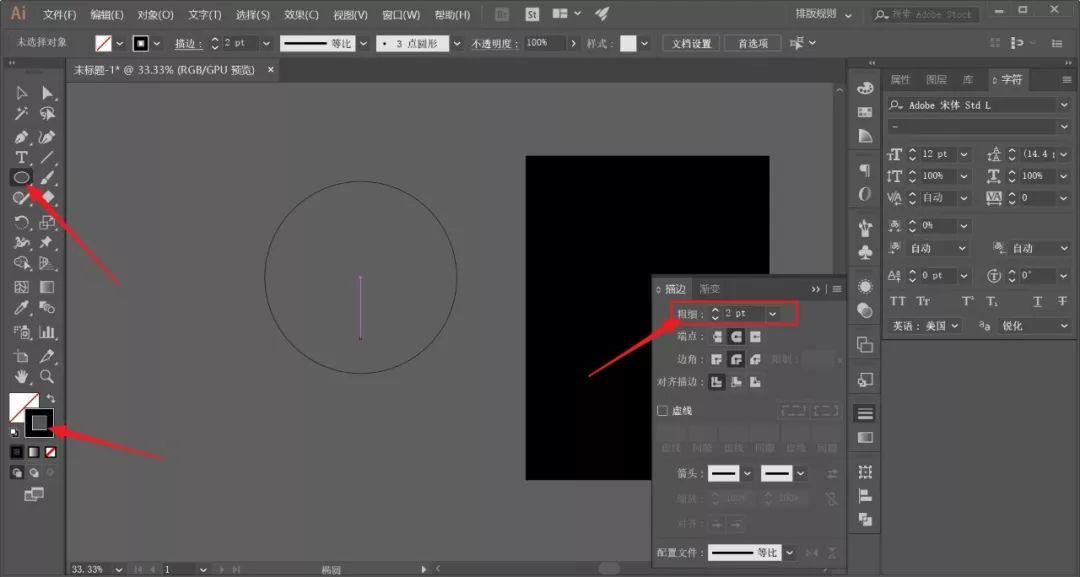Image resolution: width=1080 pixels, height=577 pixels.
Task: Open the 窗口(W) menu
Action: coord(401,14)
